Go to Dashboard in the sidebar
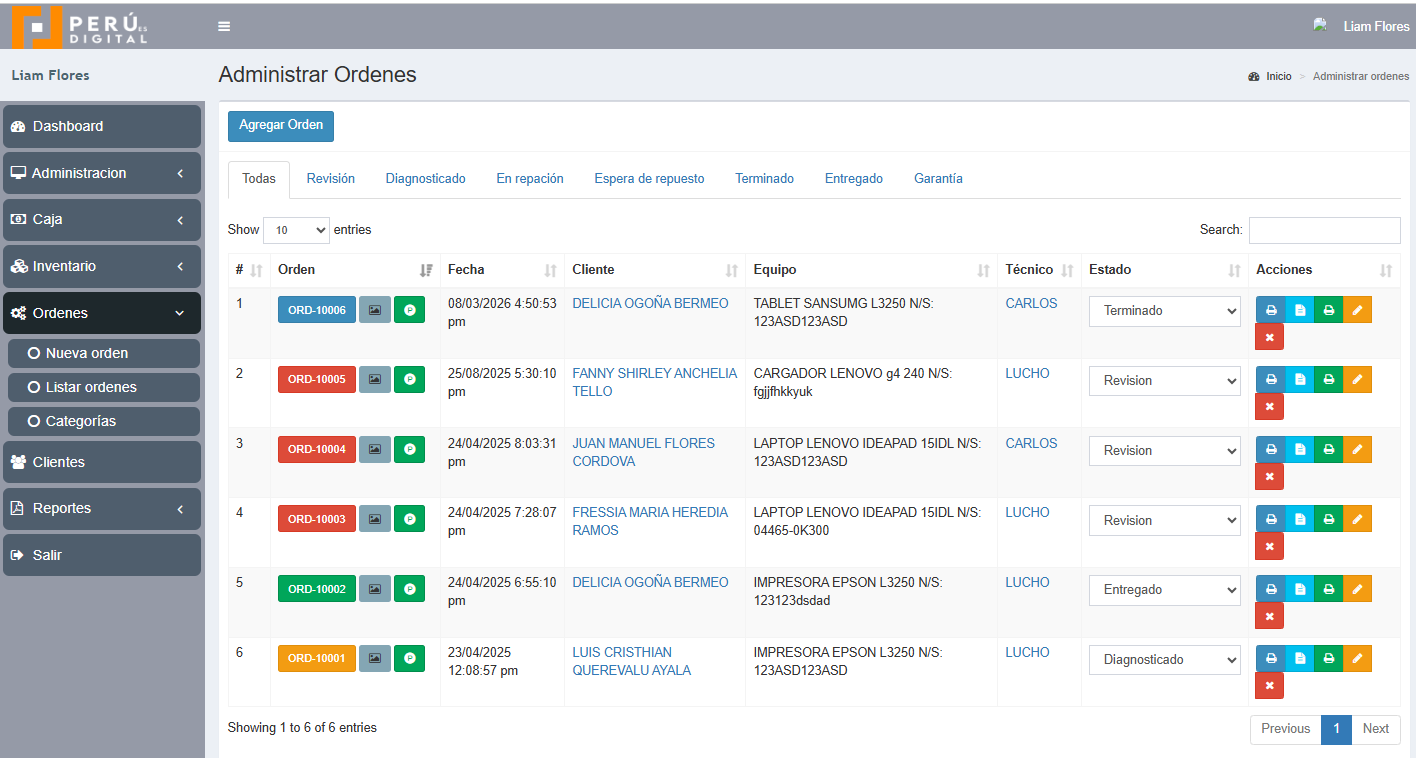The image size is (1416, 758). click(x=102, y=126)
